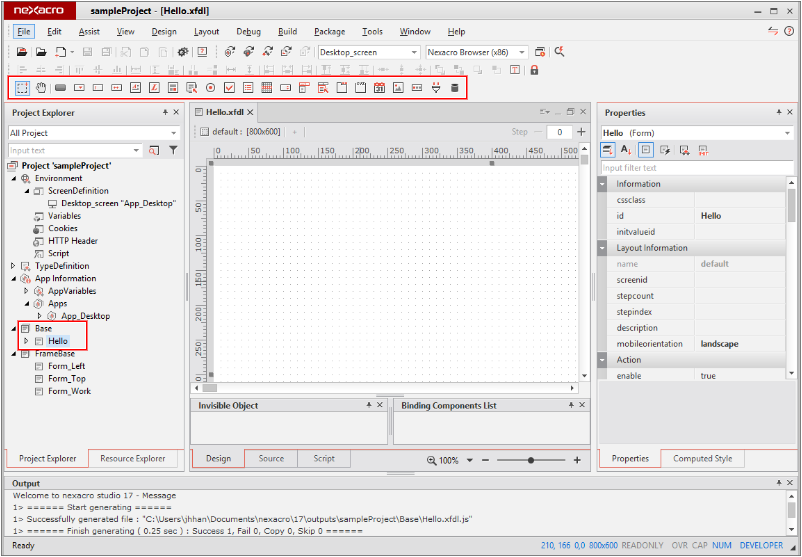
Task: Switch to the Resource Explorer tab
Action: coord(133,459)
